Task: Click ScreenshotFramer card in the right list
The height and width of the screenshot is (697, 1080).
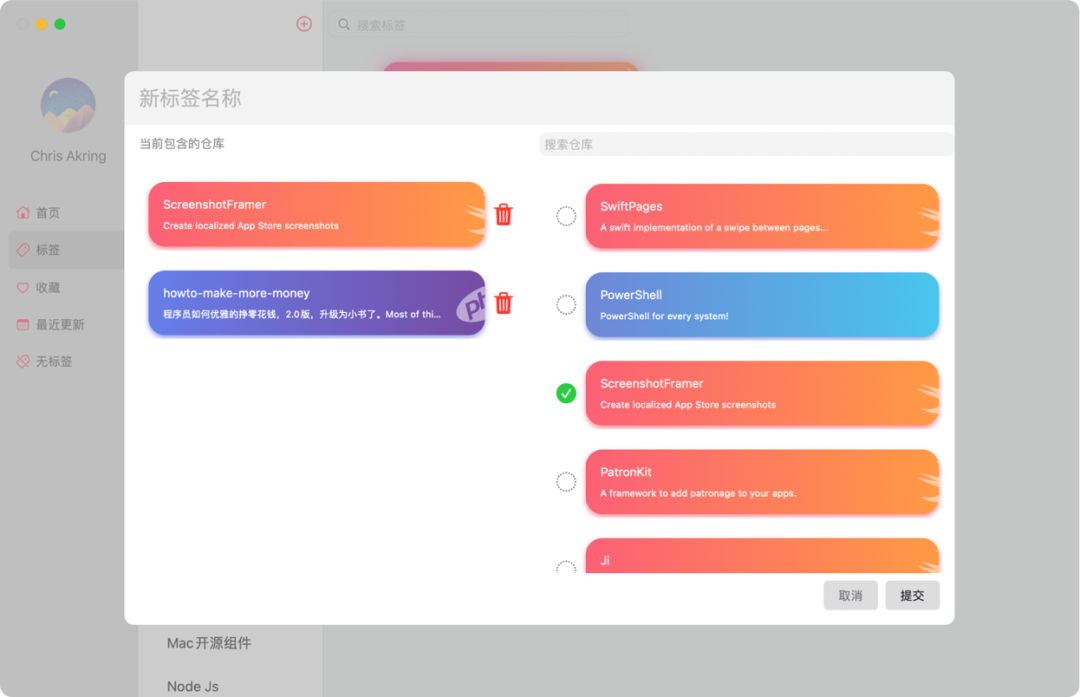Action: coord(762,393)
